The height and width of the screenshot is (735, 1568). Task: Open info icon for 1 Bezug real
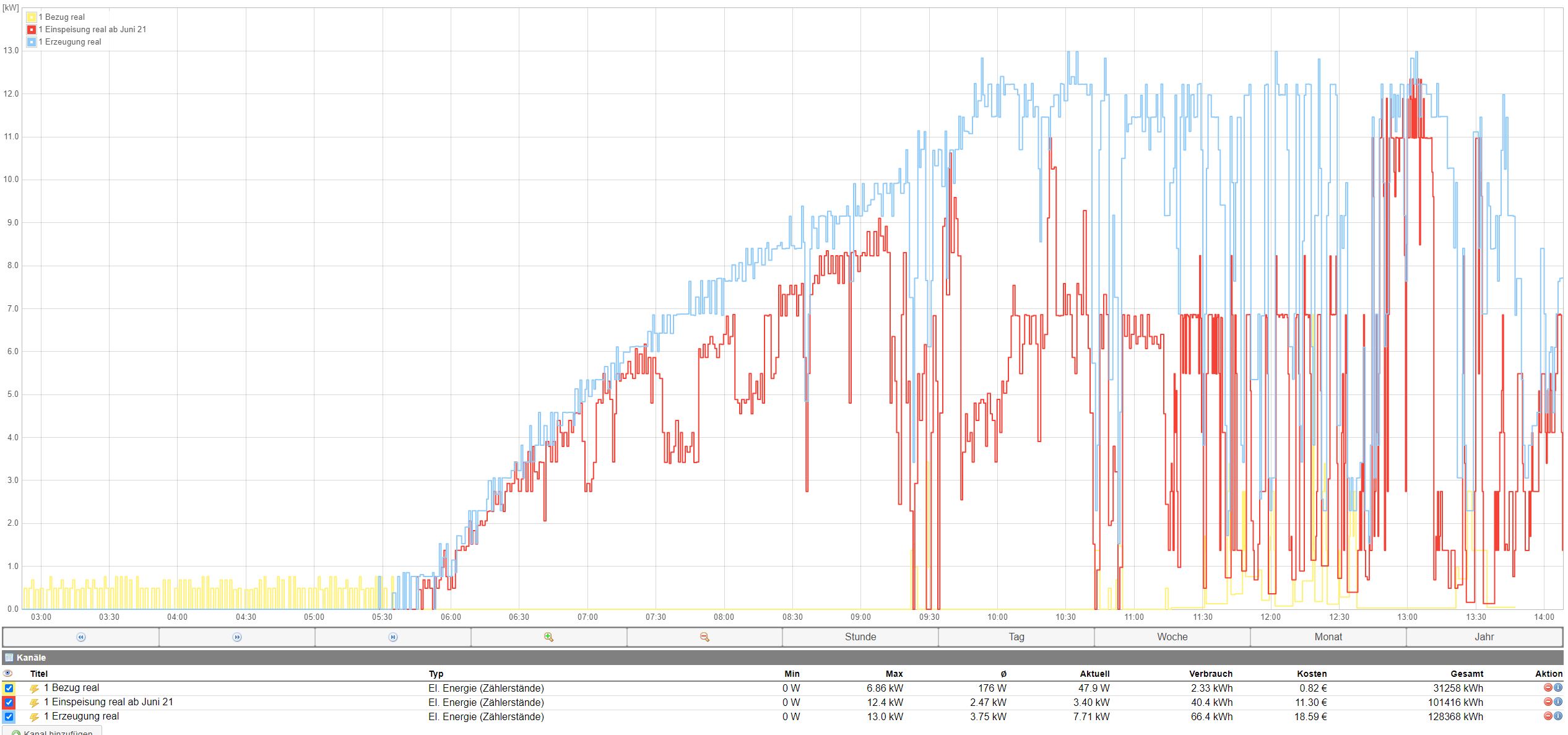click(1558, 688)
